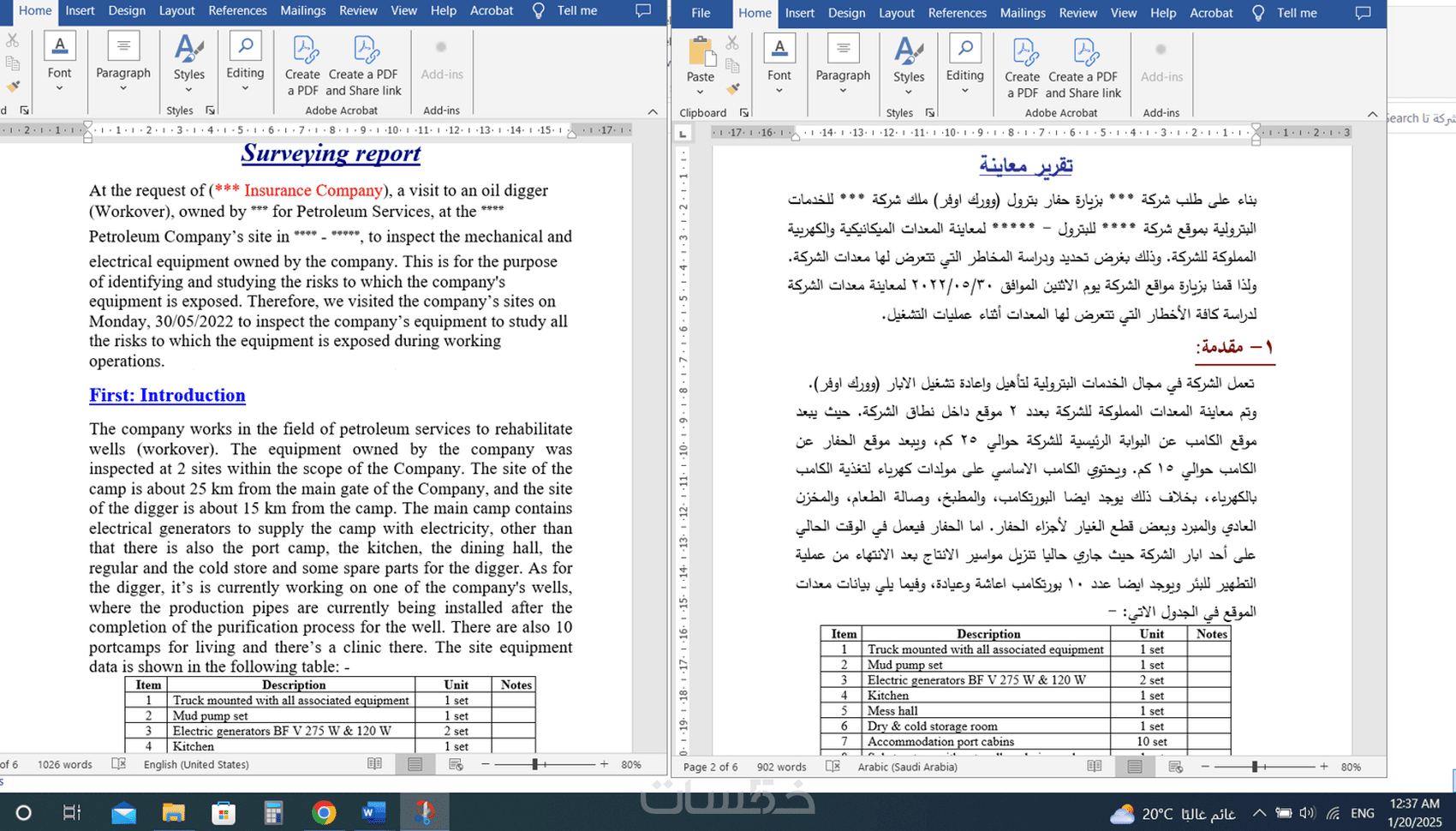Switch to the Layout tab in the Arabic window
Viewport: 1456px width, 831px height.
(x=897, y=13)
